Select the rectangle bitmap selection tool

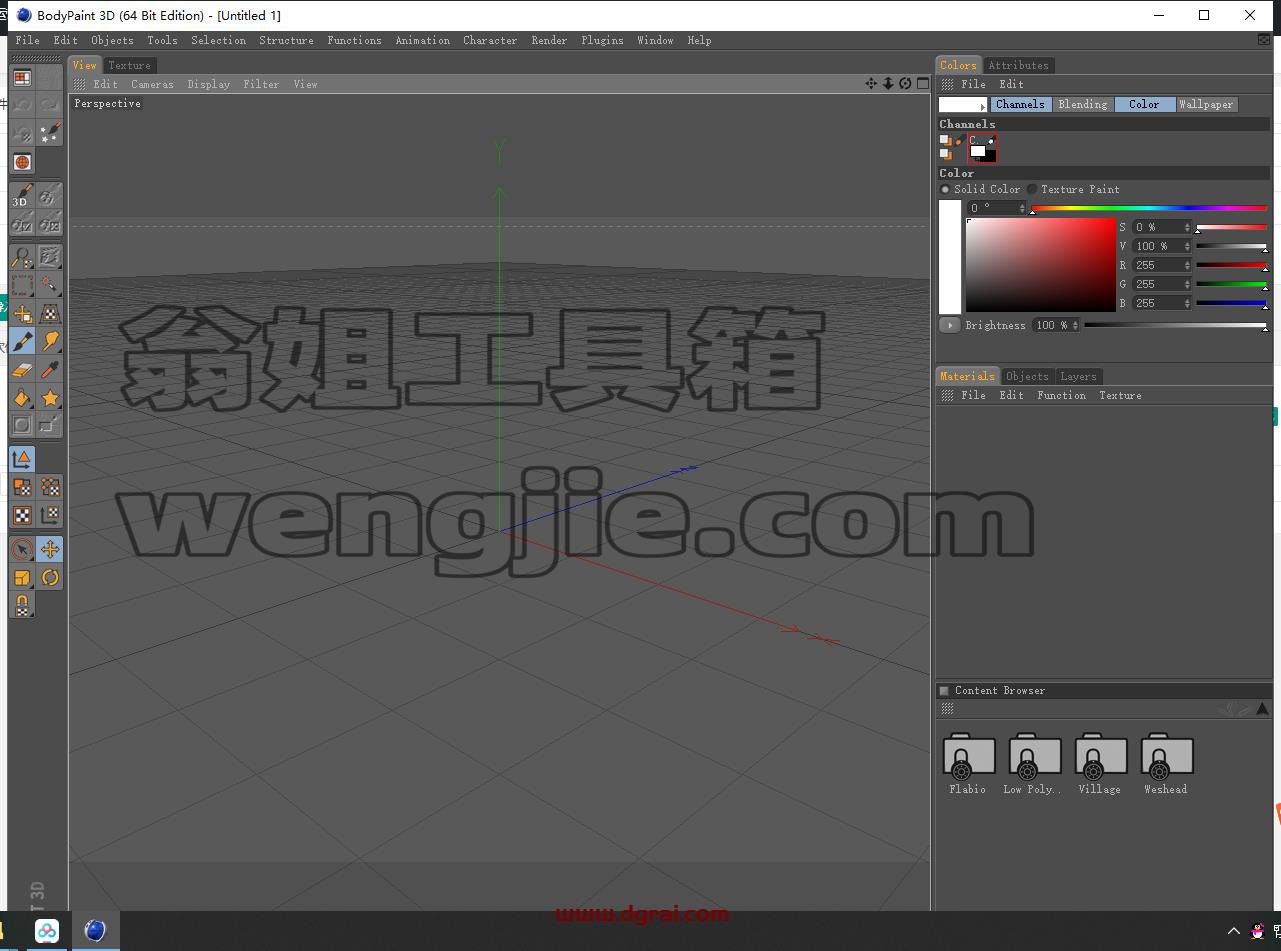click(x=22, y=286)
